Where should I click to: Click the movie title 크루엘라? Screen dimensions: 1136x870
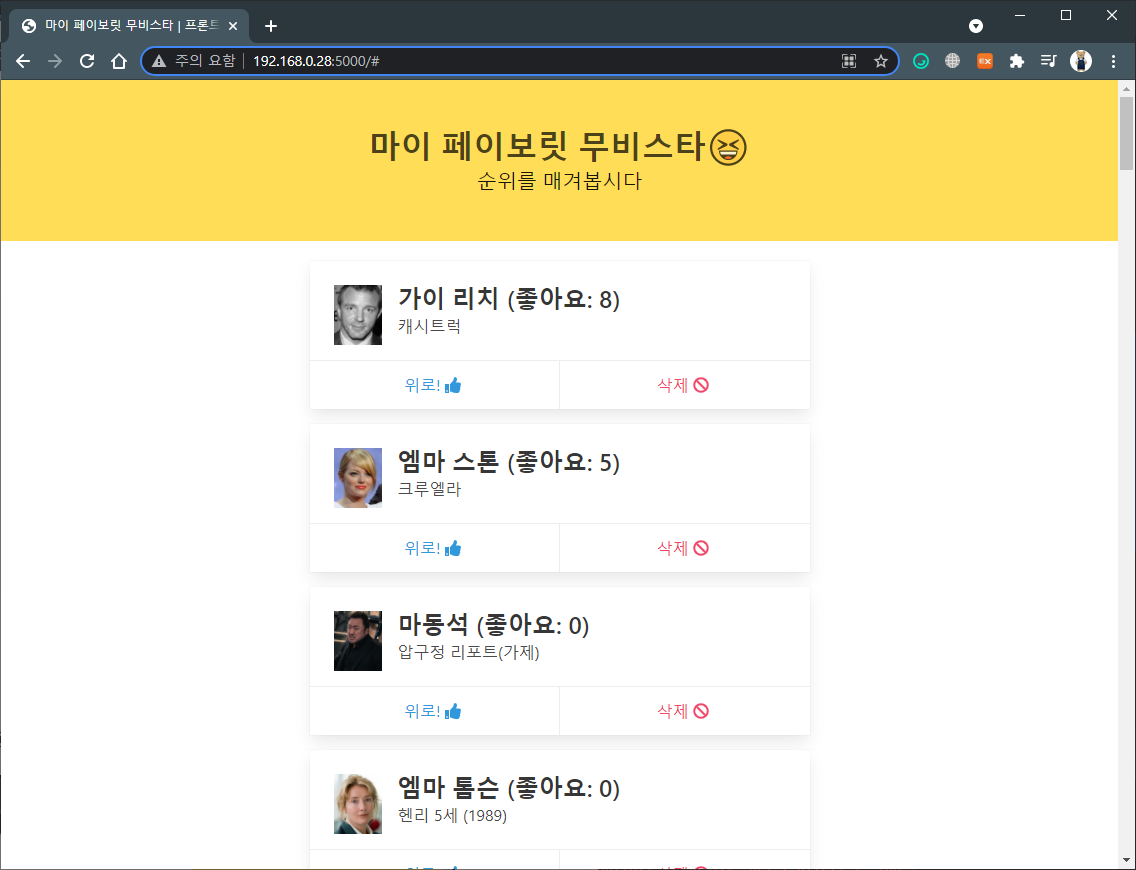click(430, 489)
